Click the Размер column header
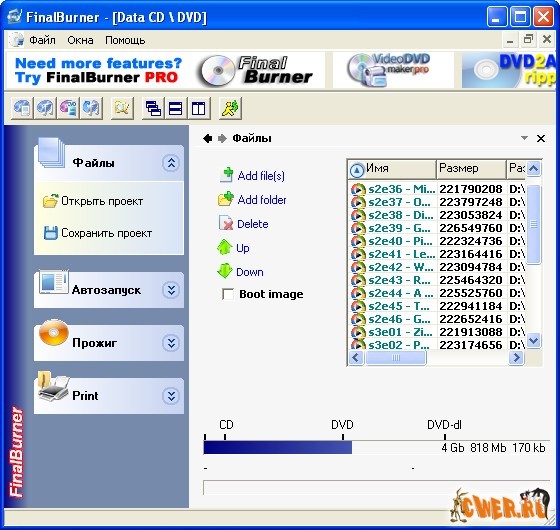 pos(471,168)
